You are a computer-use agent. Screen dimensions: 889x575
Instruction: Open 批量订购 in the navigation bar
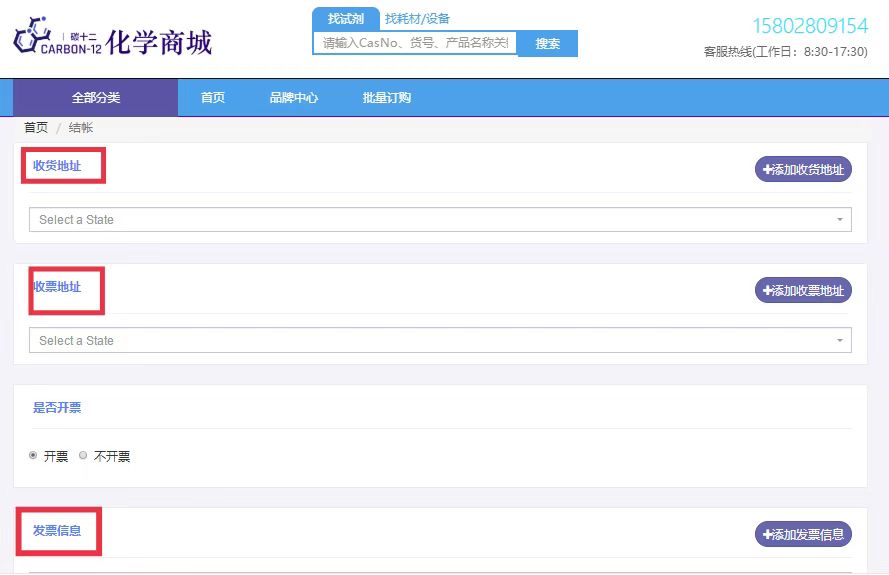(x=387, y=98)
